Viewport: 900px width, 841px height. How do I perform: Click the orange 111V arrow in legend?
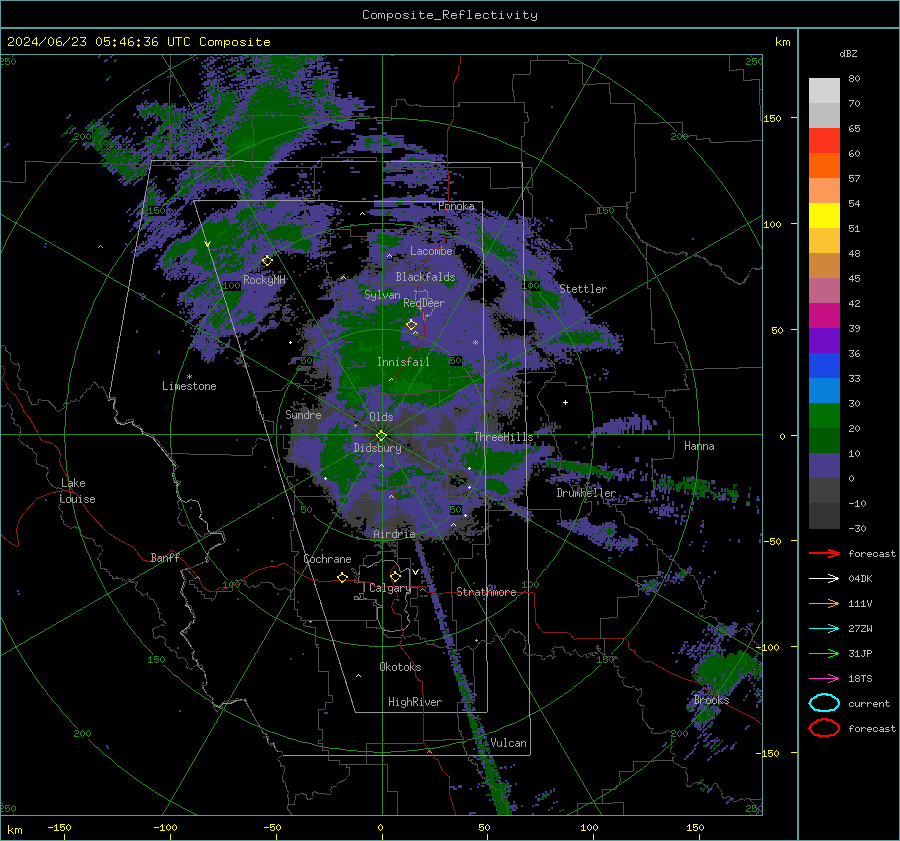coord(824,603)
